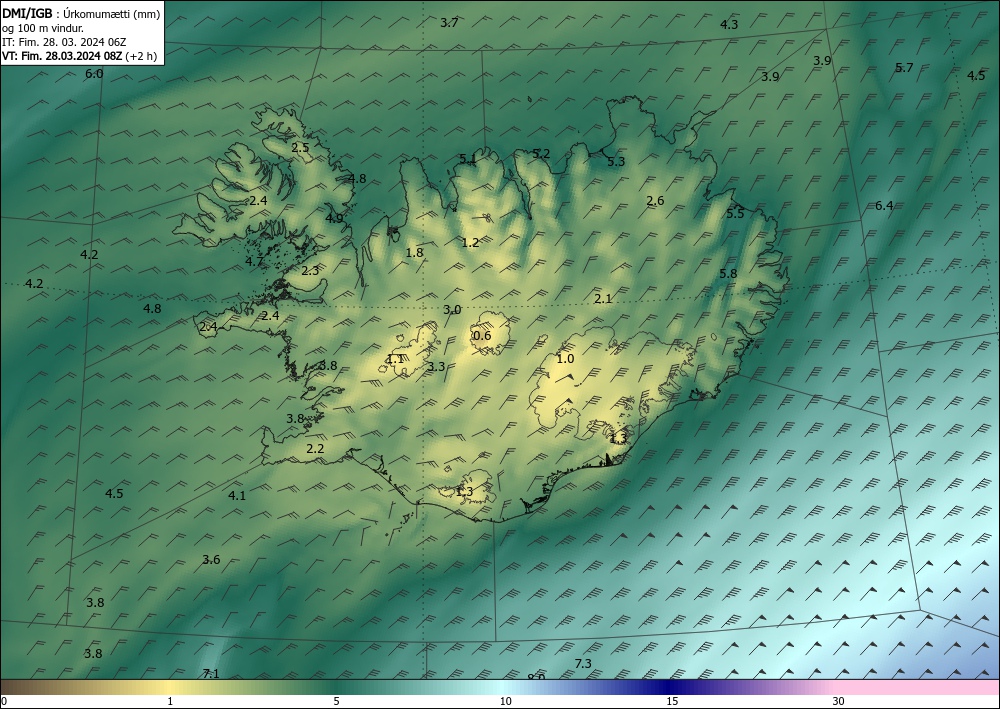Click the 2.1 value in east-central Iceland
Viewport: 1000px width, 709px height.
[603, 298]
